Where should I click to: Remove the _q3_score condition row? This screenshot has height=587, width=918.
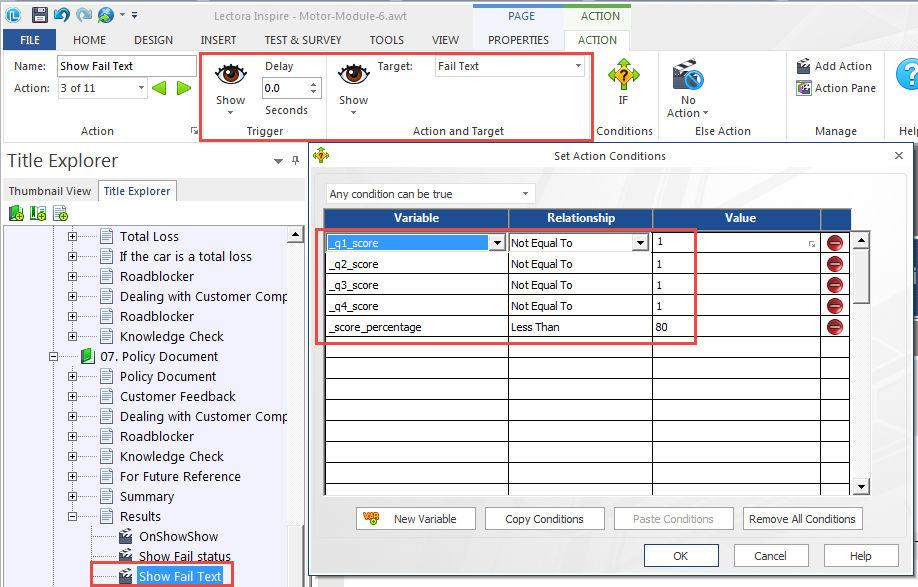[x=835, y=285]
